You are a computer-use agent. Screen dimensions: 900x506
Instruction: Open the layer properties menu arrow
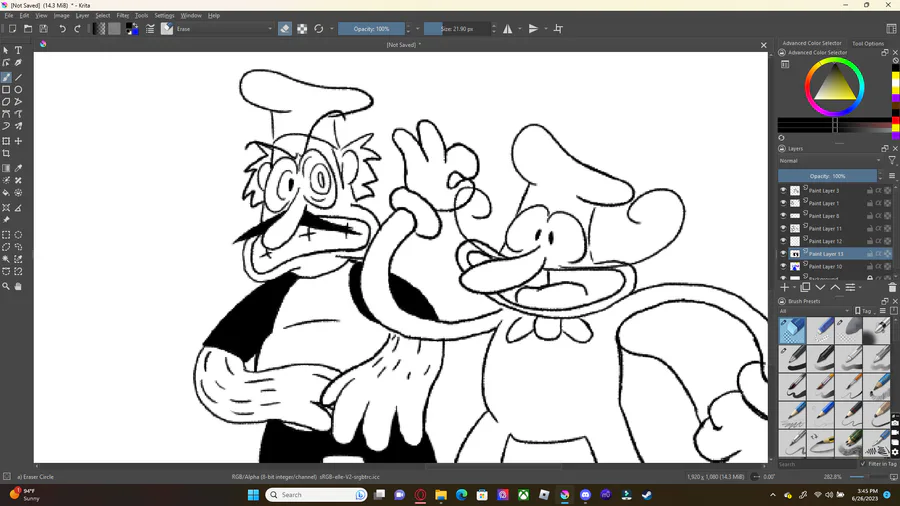[860, 287]
